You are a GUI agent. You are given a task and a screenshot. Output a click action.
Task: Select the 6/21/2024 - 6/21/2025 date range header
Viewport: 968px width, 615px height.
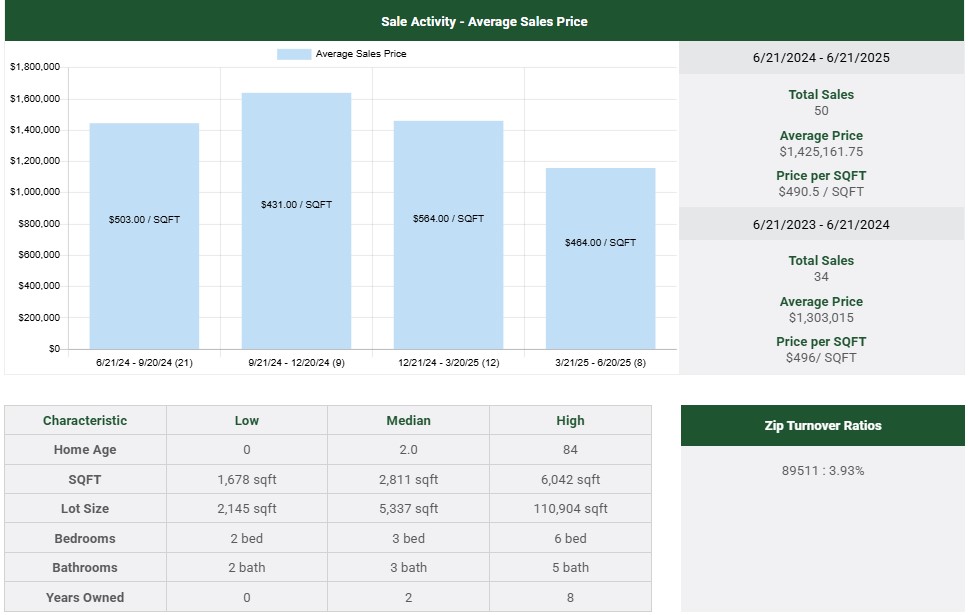point(821,58)
